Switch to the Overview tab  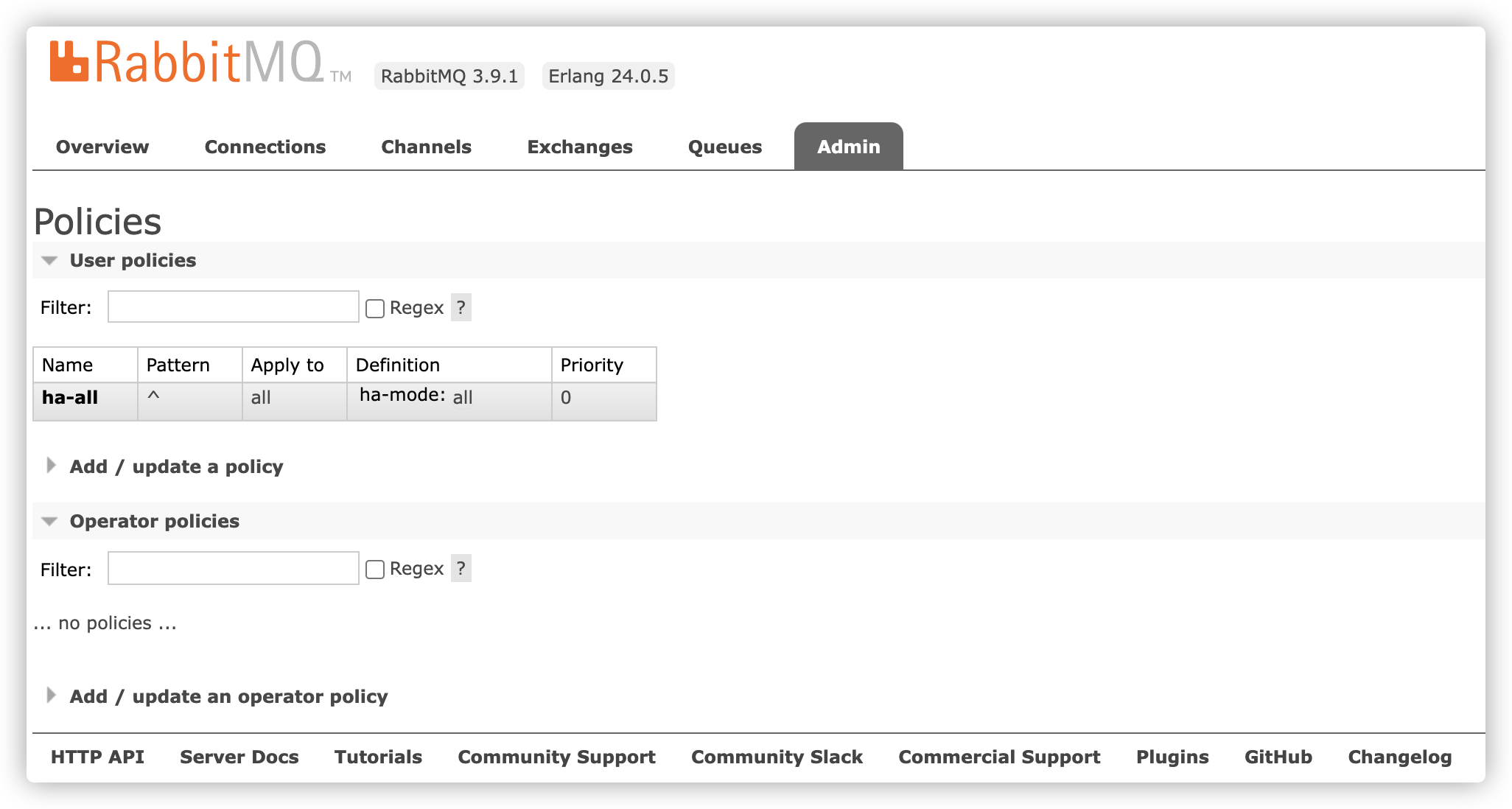(x=102, y=147)
